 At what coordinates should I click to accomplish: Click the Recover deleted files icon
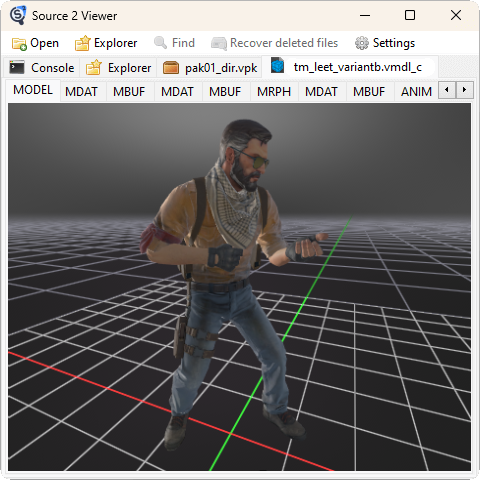219,43
